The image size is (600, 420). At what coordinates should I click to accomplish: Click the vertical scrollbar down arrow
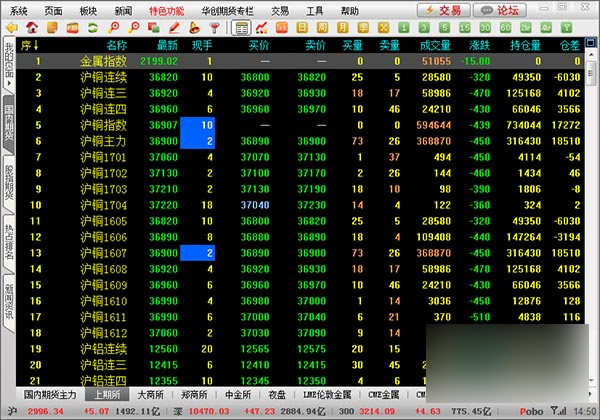pyautogui.click(x=591, y=380)
